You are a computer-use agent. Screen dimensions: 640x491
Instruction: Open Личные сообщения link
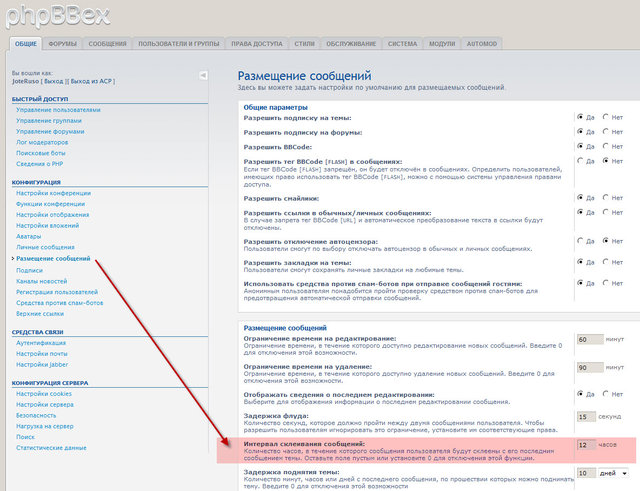[x=45, y=247]
